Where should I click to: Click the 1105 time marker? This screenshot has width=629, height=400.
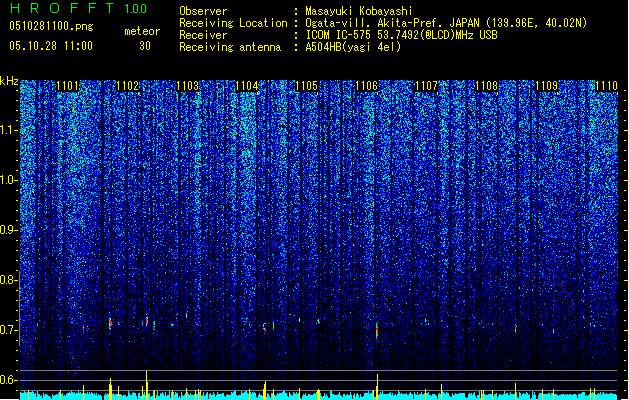coord(306,86)
